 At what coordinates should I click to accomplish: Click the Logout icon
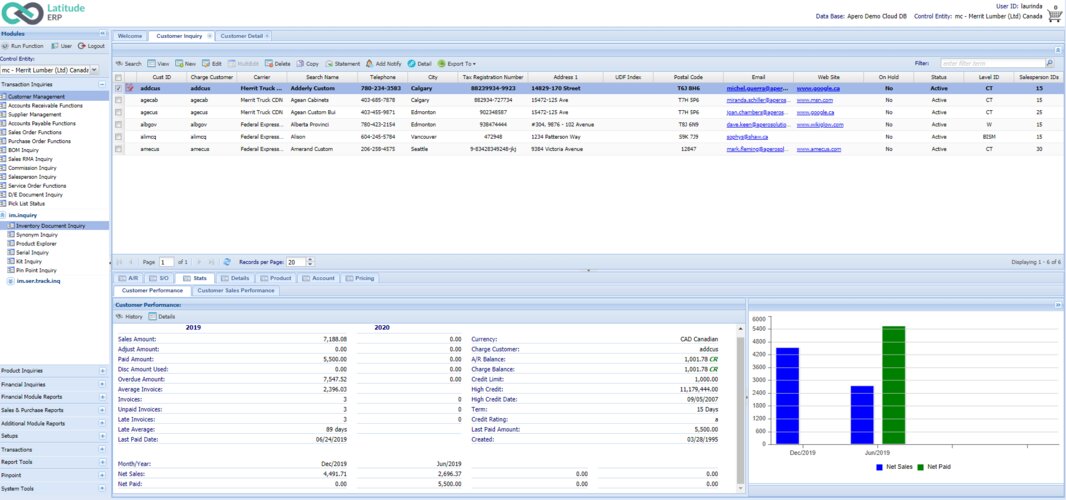tap(81, 46)
